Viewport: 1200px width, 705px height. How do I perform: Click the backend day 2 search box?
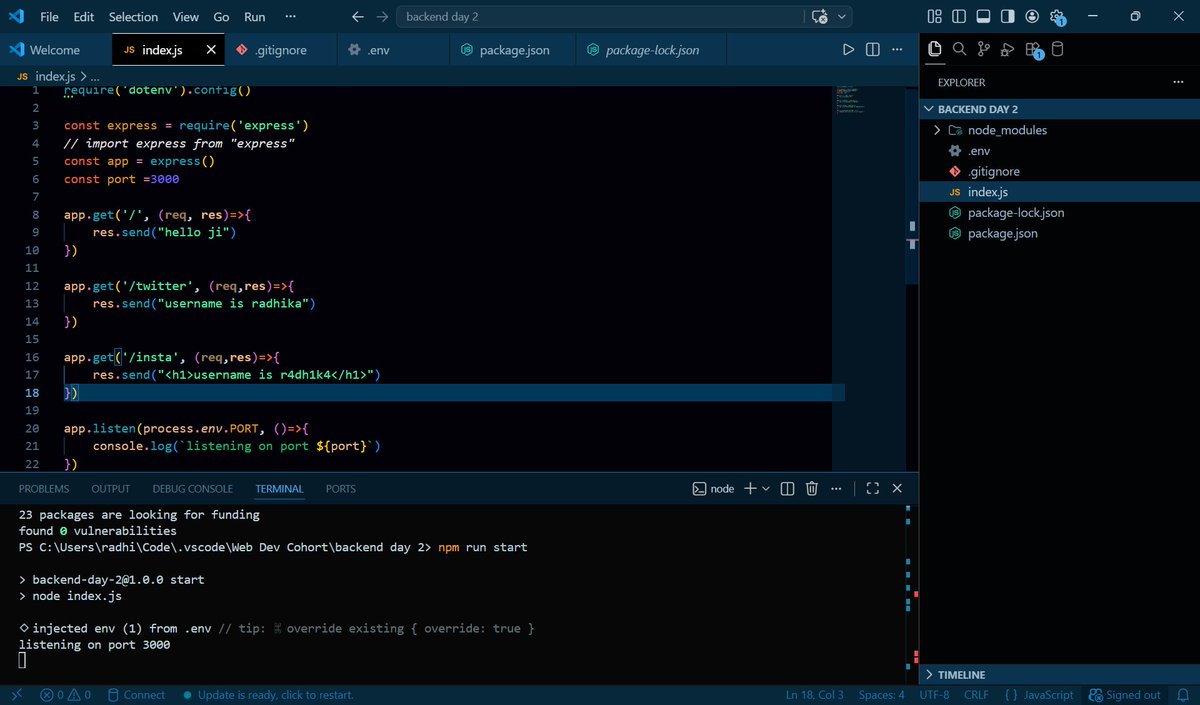(600, 17)
